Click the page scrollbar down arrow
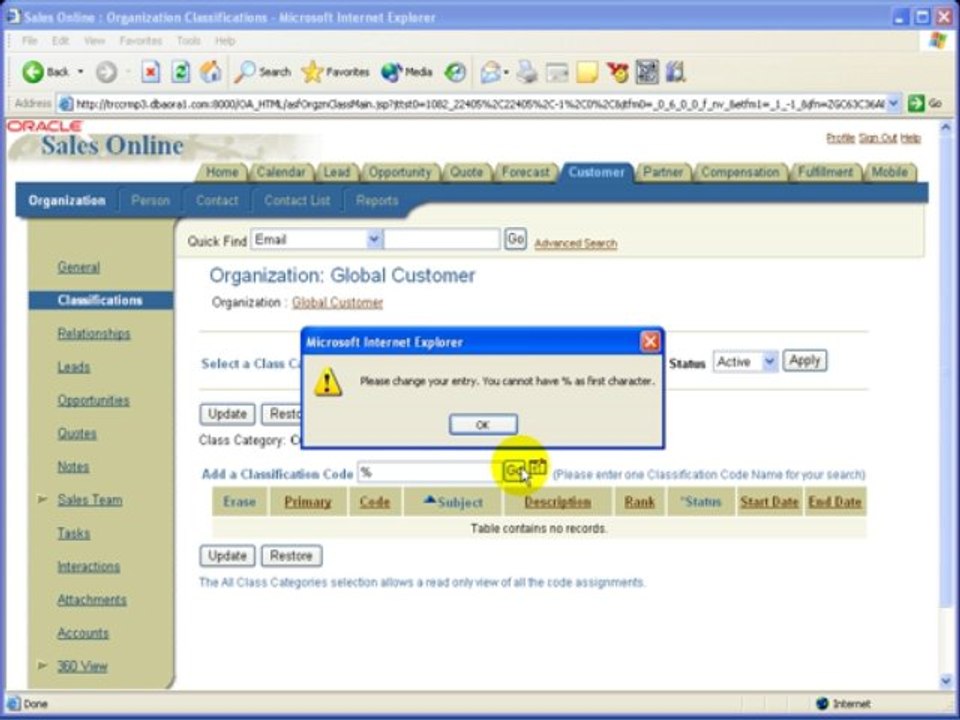 [x=945, y=680]
